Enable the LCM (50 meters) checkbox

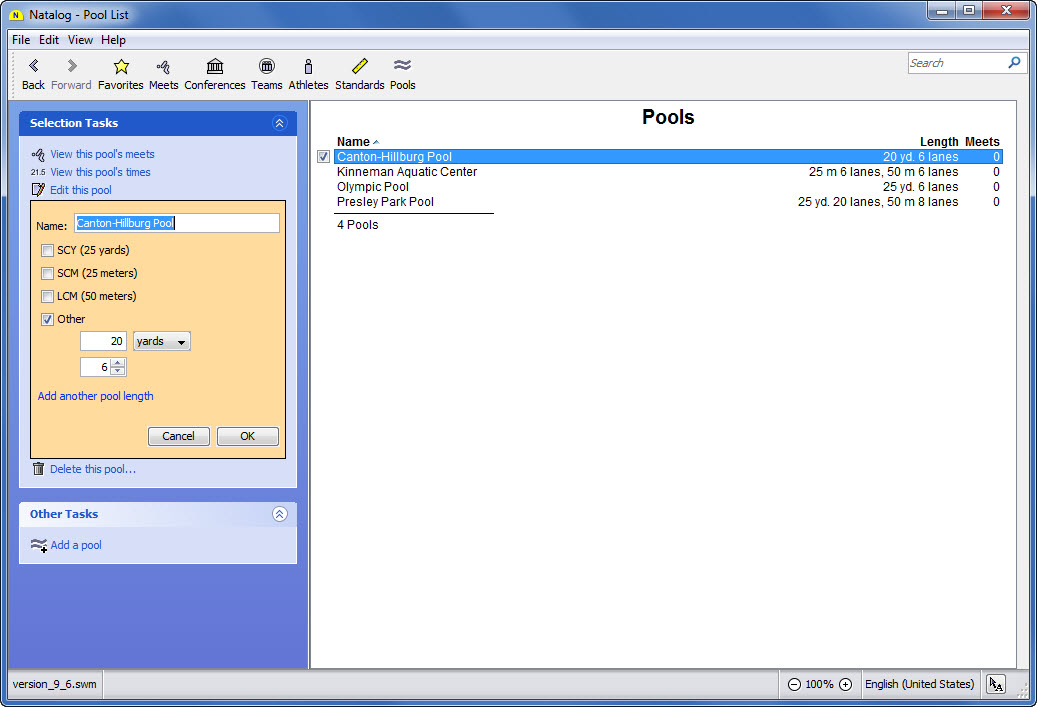(x=47, y=296)
